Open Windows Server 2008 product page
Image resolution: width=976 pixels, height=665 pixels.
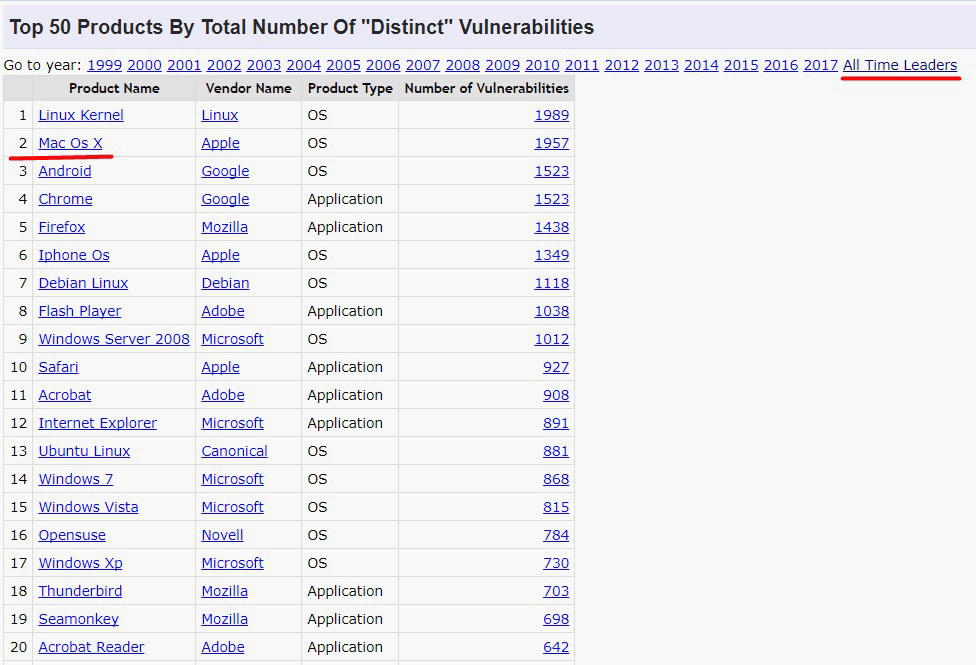114,339
